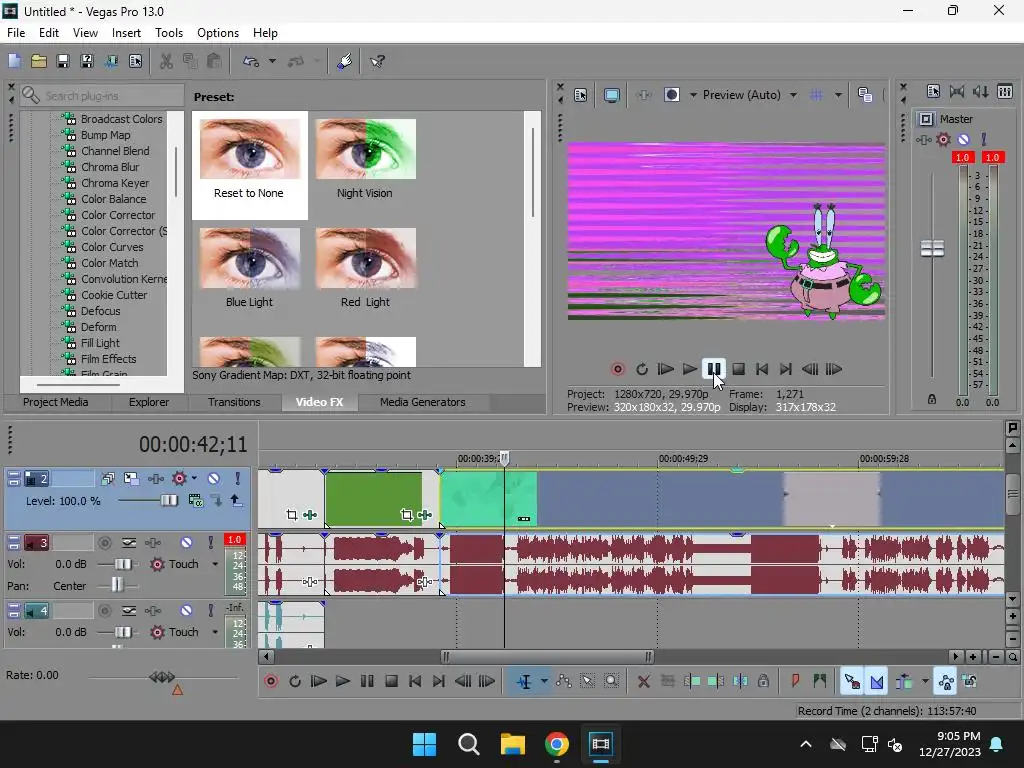This screenshot has height=768, width=1024.
Task: Adjust the Master volume fader
Action: [x=933, y=249]
